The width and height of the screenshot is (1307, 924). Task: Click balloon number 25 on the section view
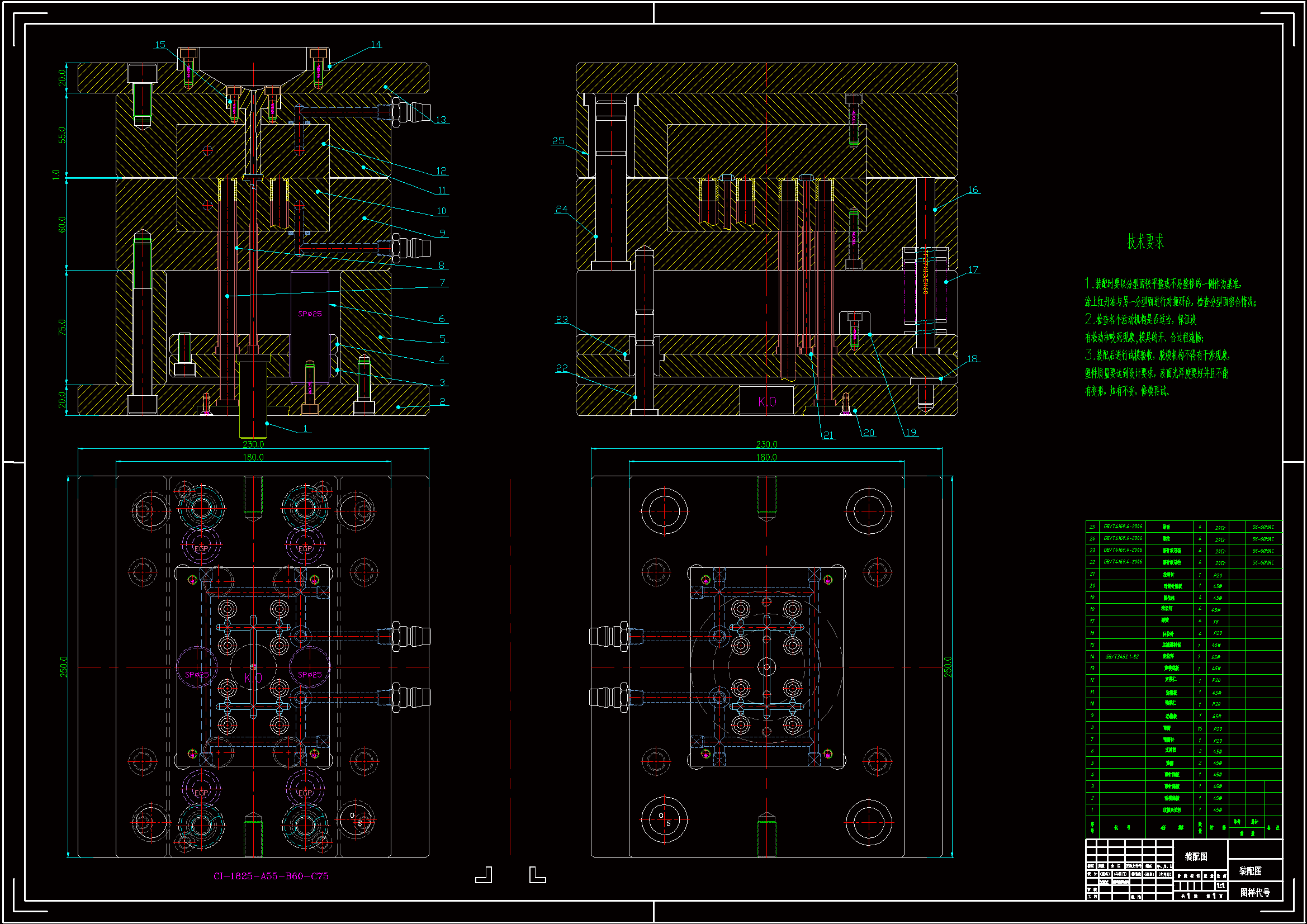(558, 141)
